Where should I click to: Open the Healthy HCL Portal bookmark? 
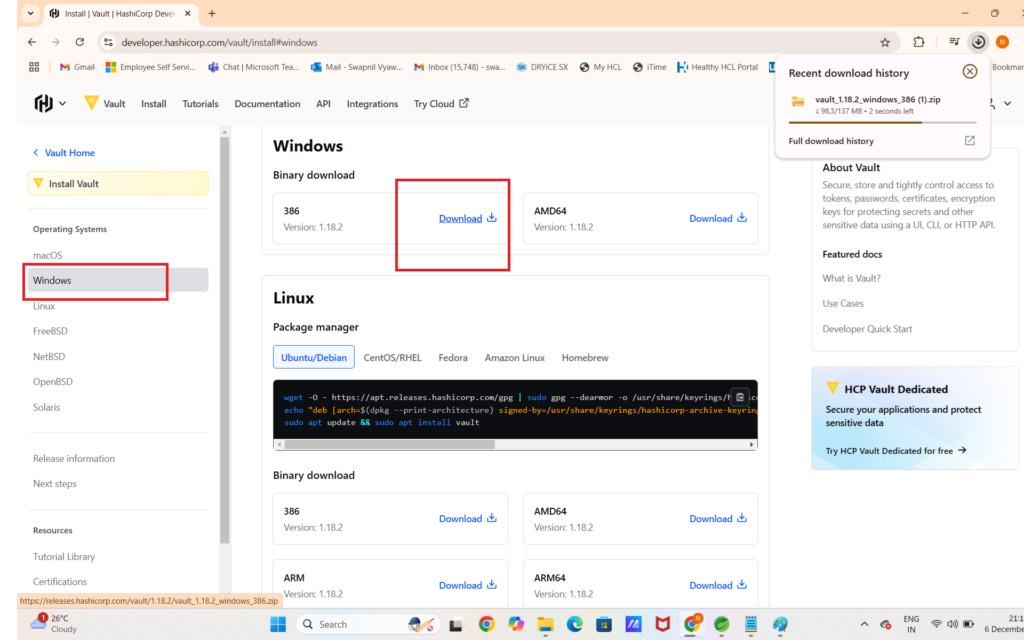[x=718, y=67]
